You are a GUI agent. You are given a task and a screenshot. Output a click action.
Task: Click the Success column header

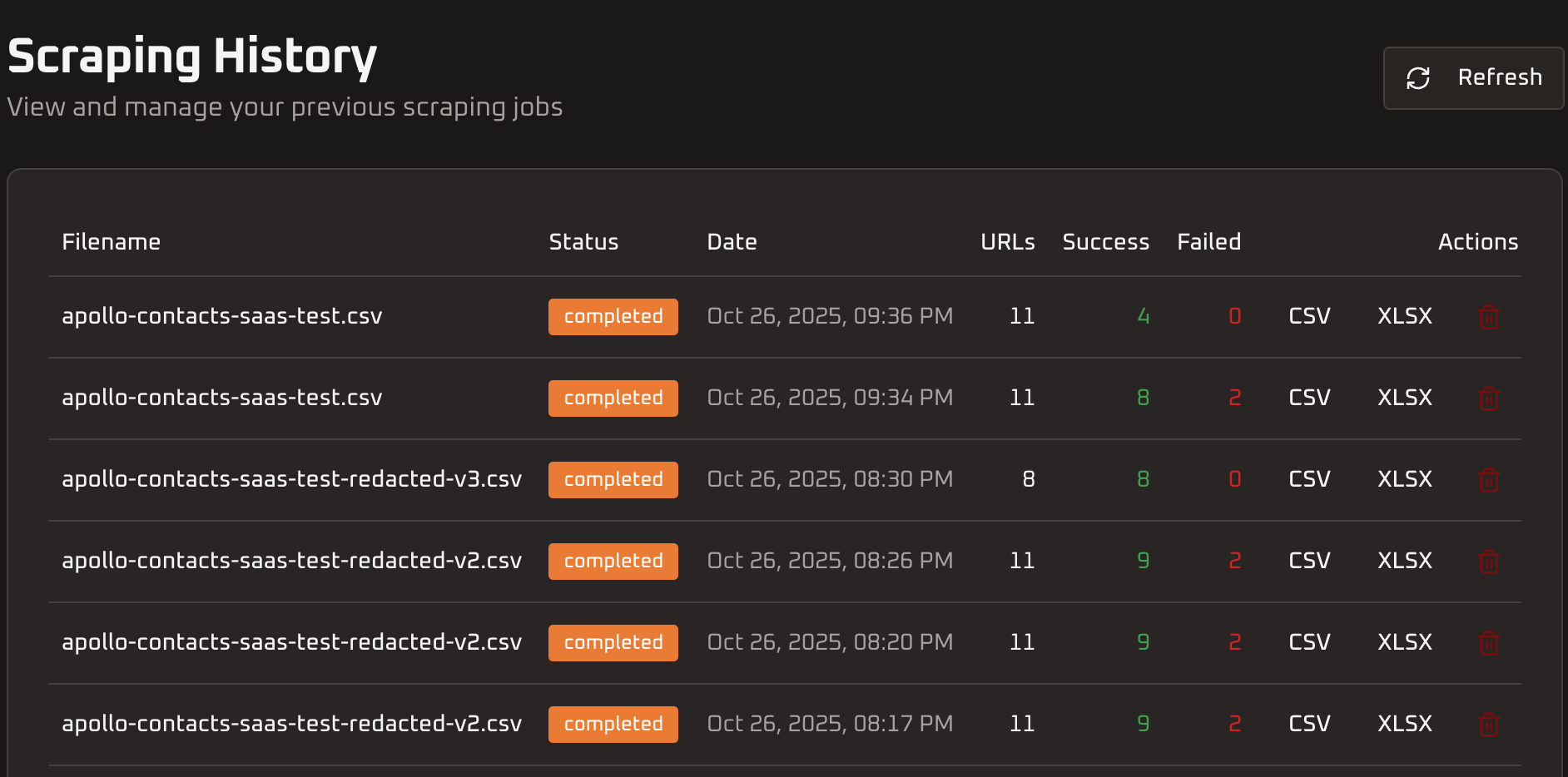click(1105, 242)
